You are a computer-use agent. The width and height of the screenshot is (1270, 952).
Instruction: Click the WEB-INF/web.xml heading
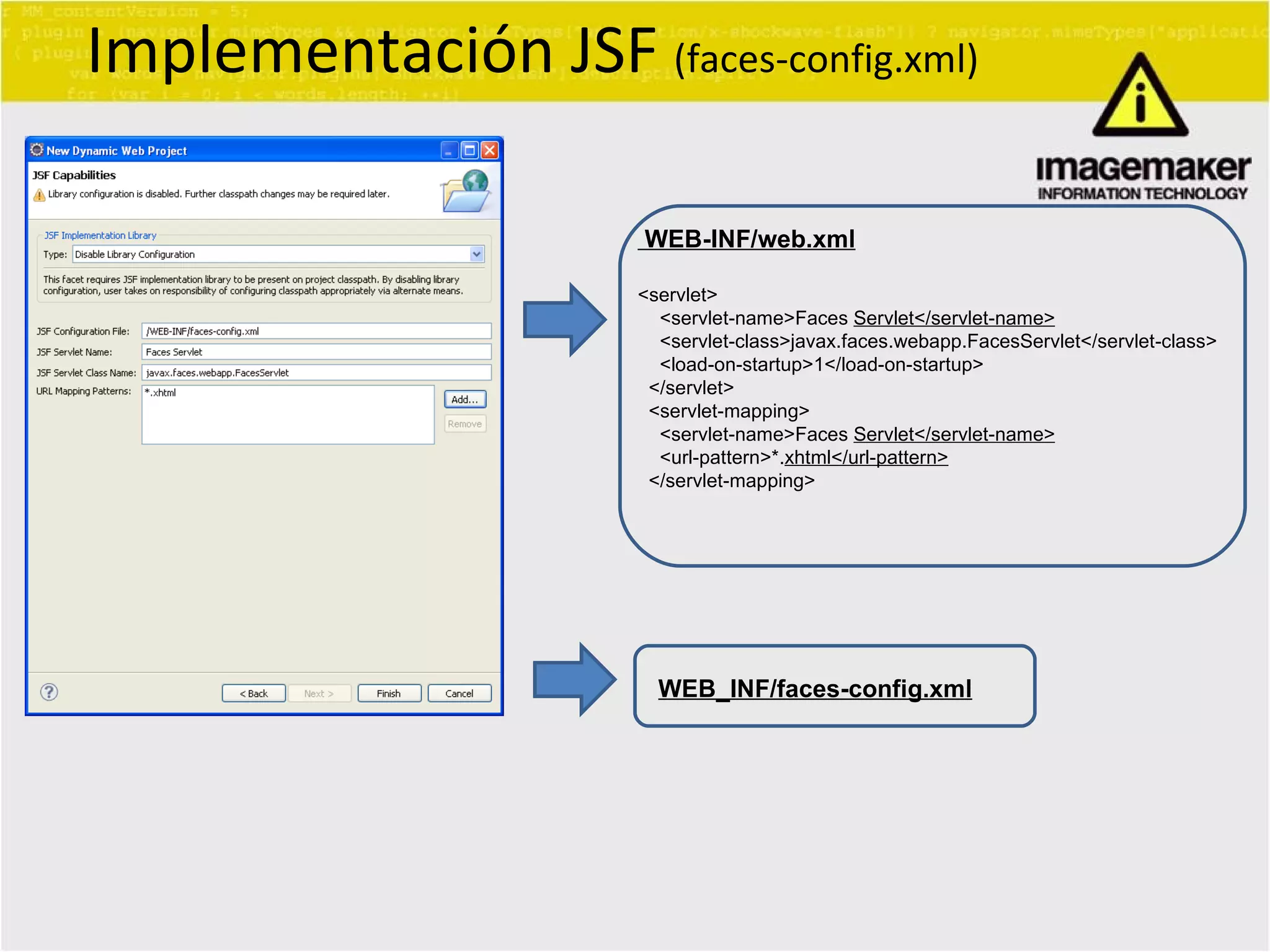[749, 239]
